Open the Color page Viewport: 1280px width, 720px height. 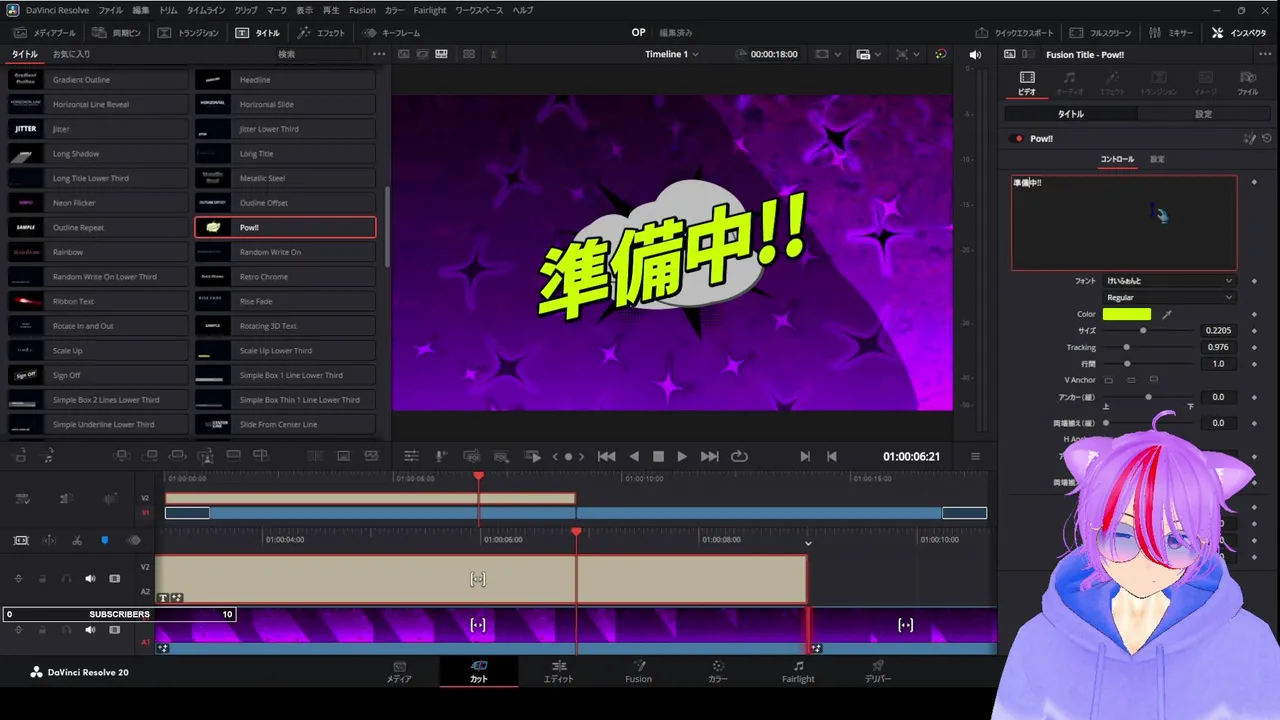[x=718, y=671]
